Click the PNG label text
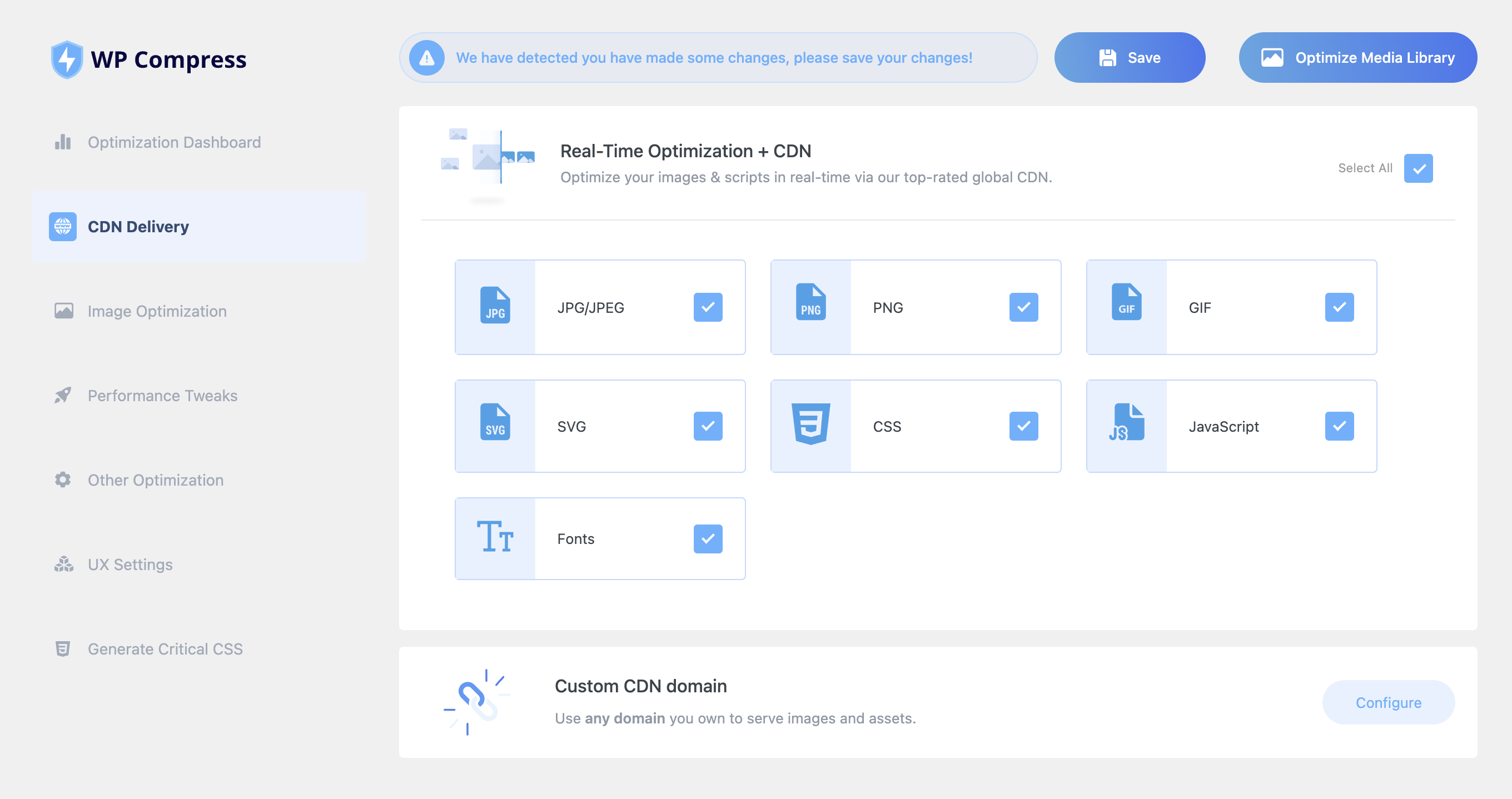 coord(888,307)
